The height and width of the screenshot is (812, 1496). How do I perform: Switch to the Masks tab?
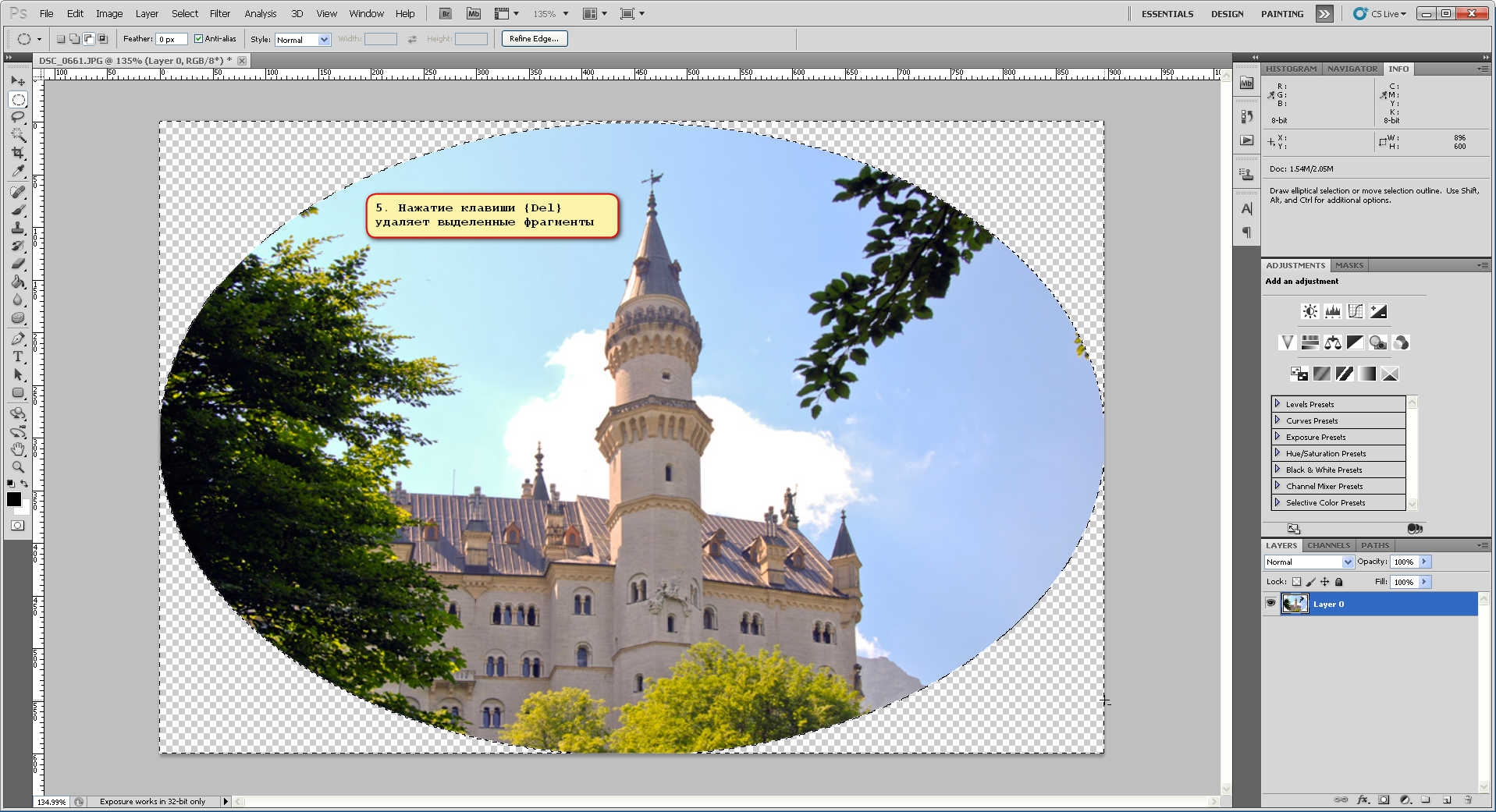coord(1349,265)
